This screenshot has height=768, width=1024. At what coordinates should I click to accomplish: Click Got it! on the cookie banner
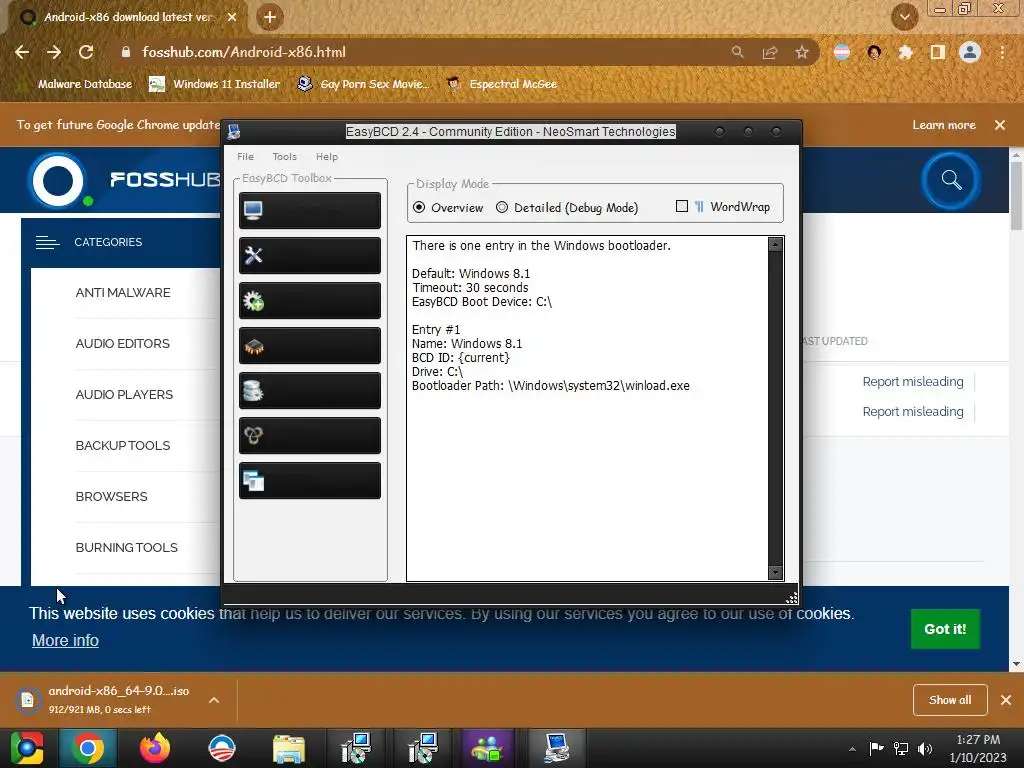pyautogui.click(x=945, y=629)
